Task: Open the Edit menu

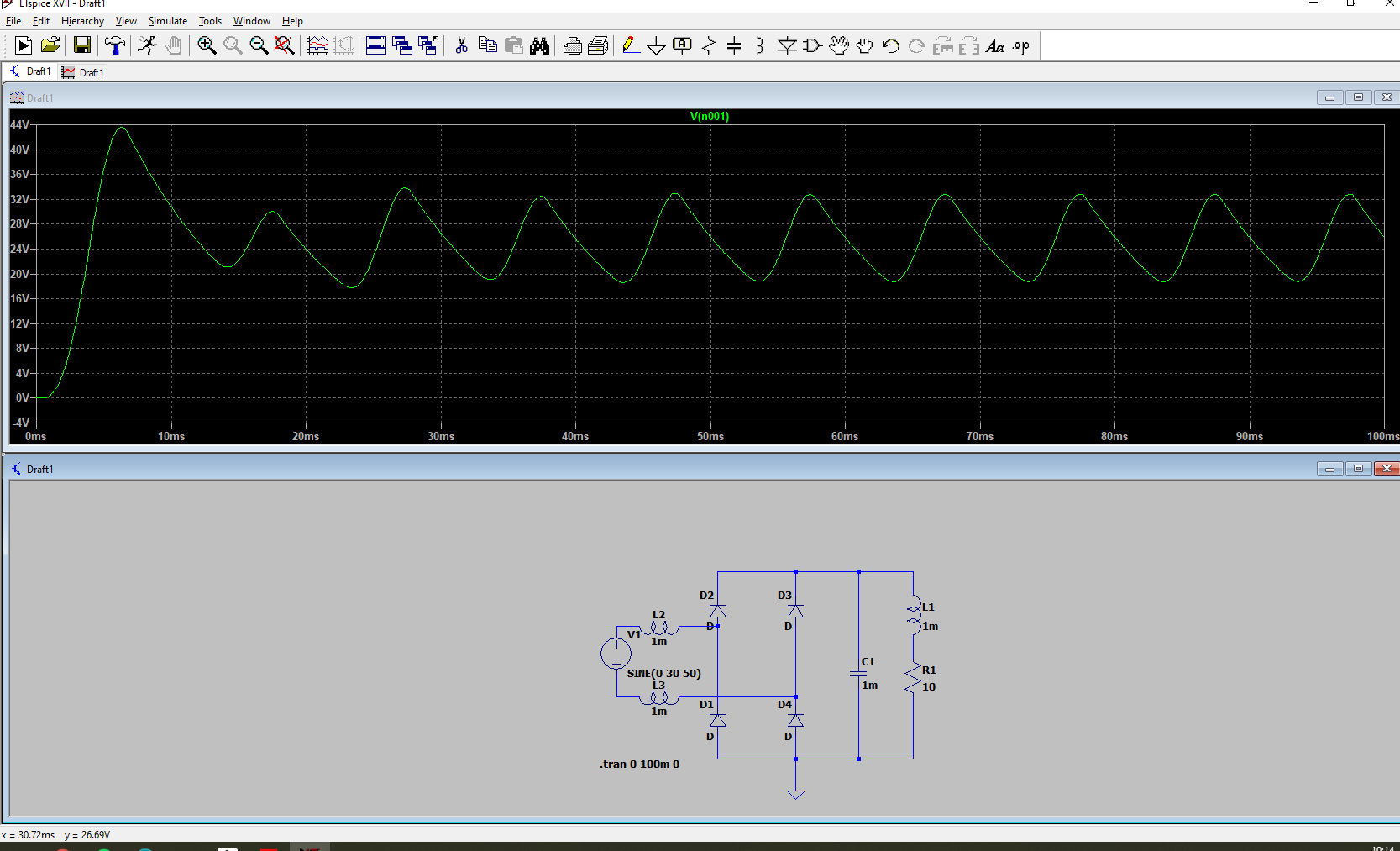Action: point(41,21)
